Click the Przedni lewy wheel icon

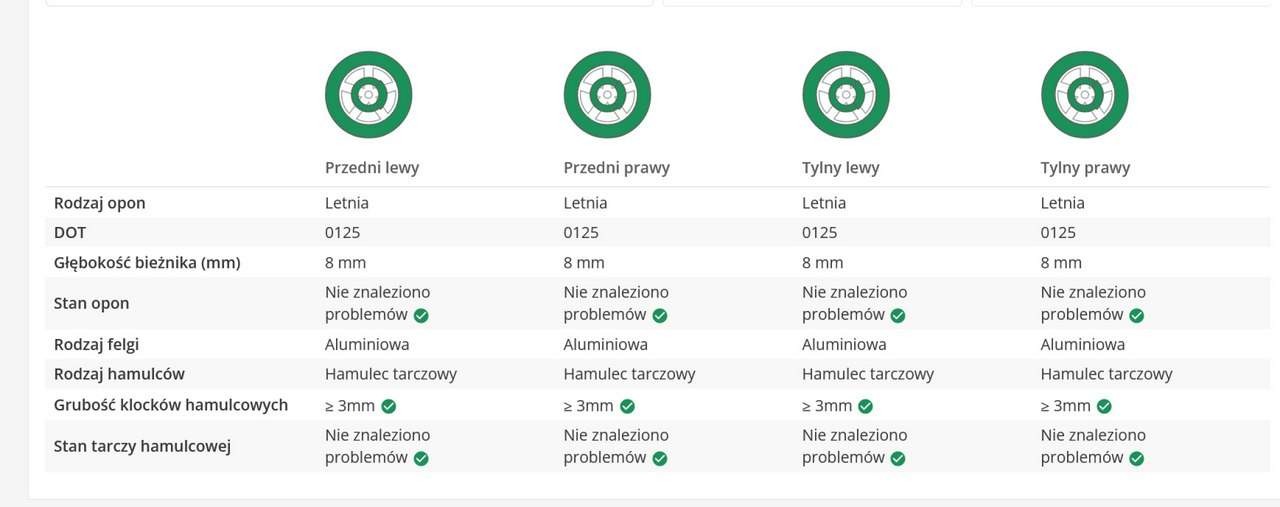click(x=368, y=95)
